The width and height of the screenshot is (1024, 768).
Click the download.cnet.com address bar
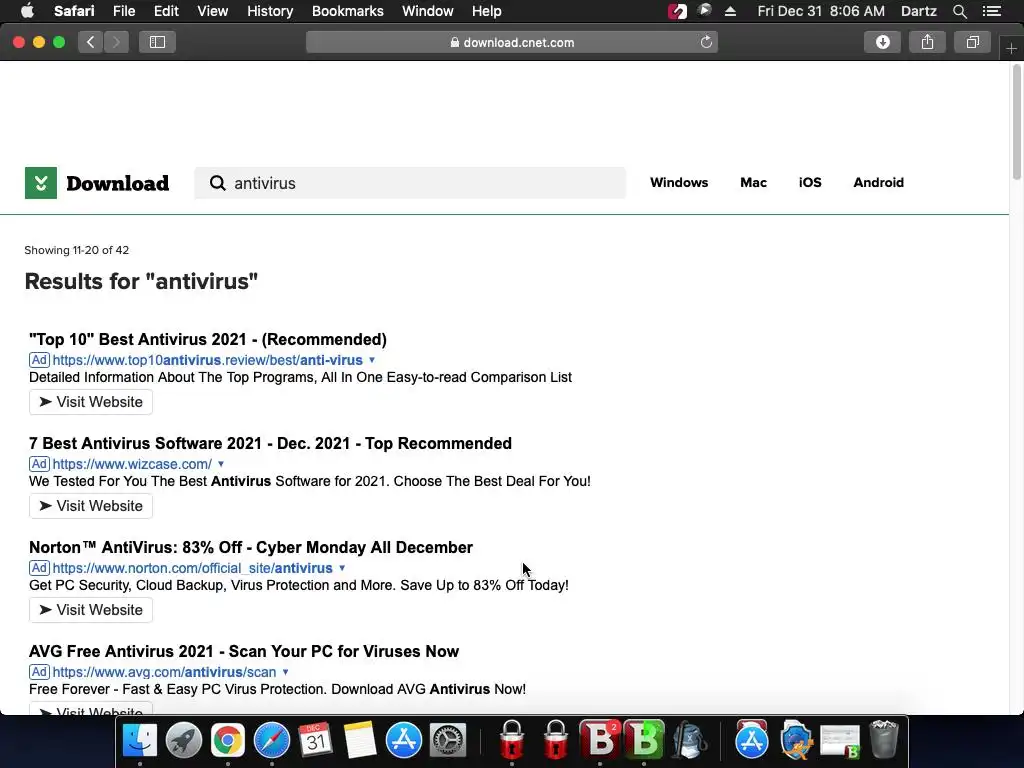512,42
